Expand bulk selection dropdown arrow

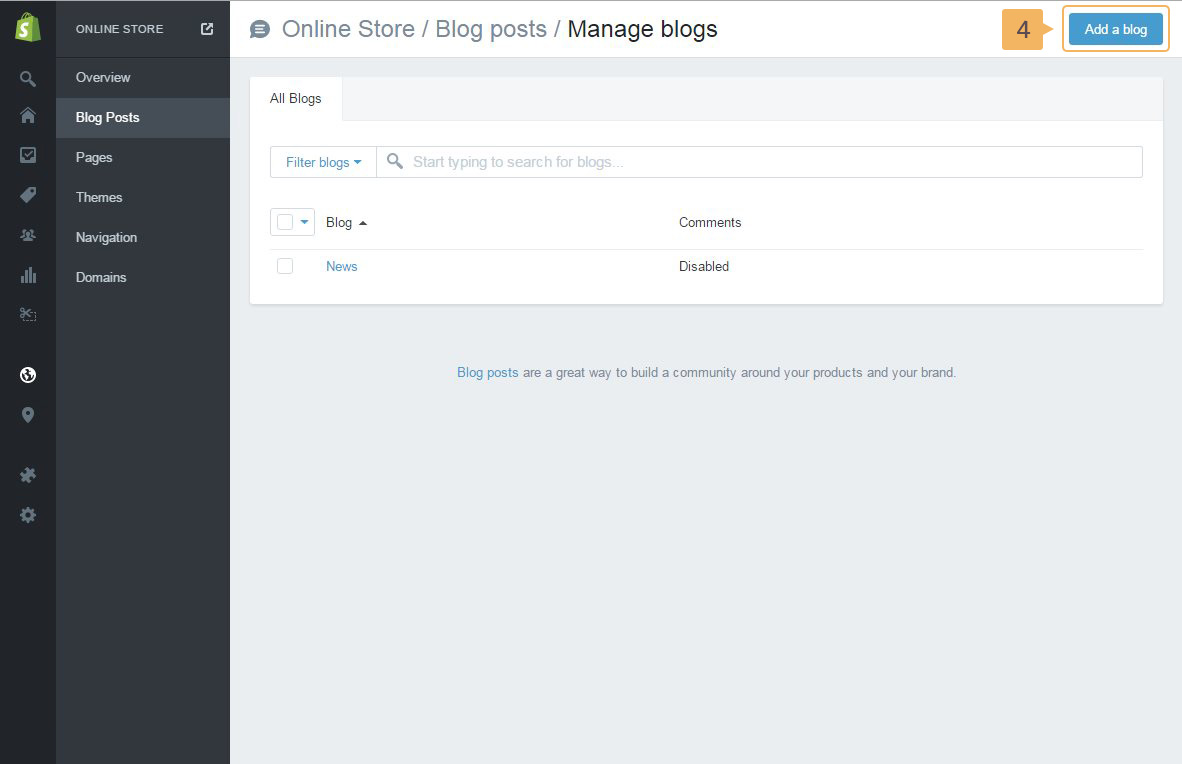pos(305,222)
